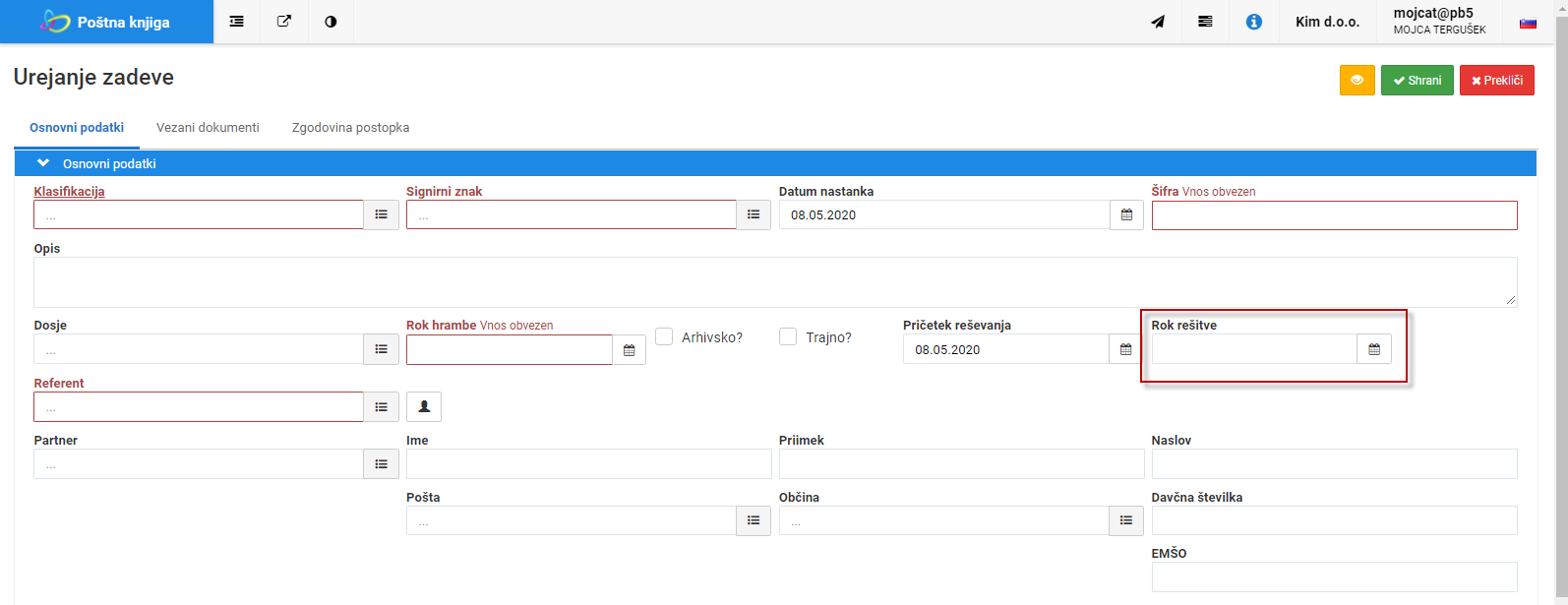Viewport: 1568px width, 605px height.
Task: Tick the Trajno? checkbox
Action: point(788,336)
